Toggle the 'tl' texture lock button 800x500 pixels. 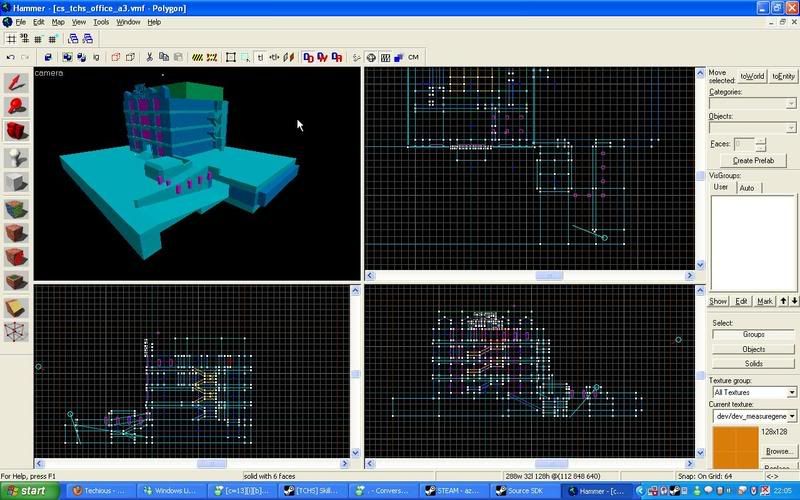(x=260, y=58)
